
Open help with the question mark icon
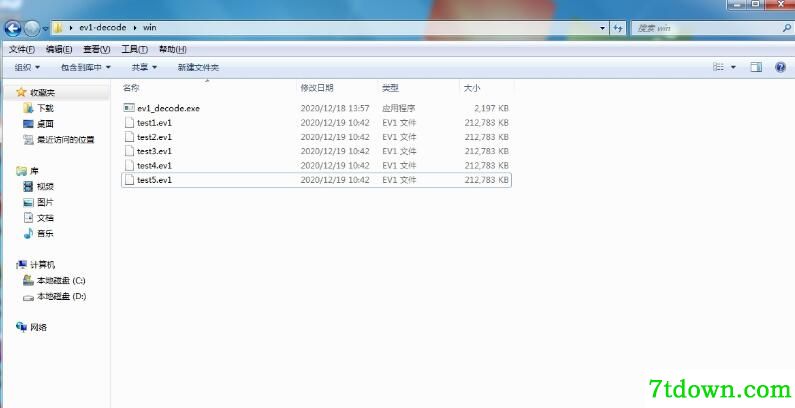[780, 67]
